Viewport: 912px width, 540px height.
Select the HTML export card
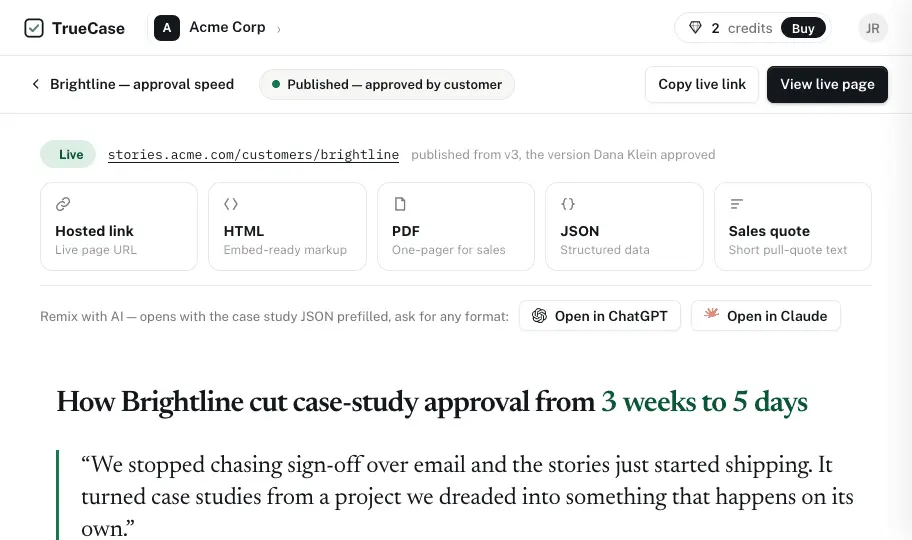click(287, 226)
